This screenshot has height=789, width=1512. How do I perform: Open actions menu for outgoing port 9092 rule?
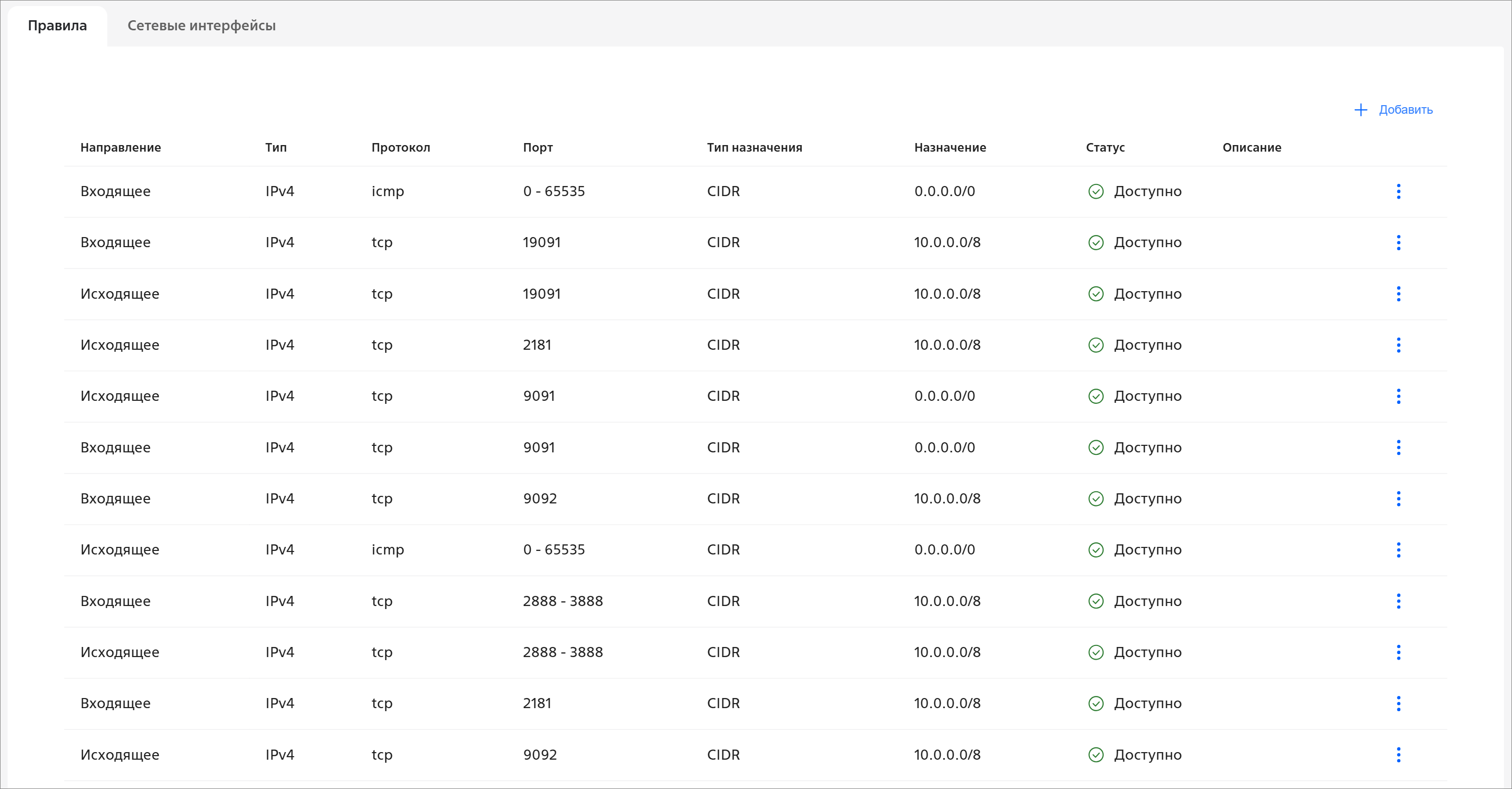[1398, 754]
